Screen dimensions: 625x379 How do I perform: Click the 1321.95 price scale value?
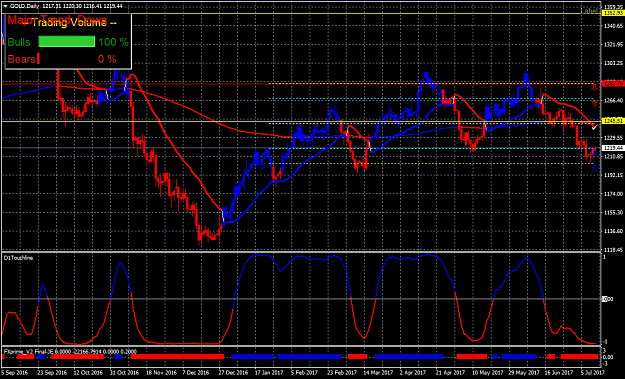click(x=613, y=45)
